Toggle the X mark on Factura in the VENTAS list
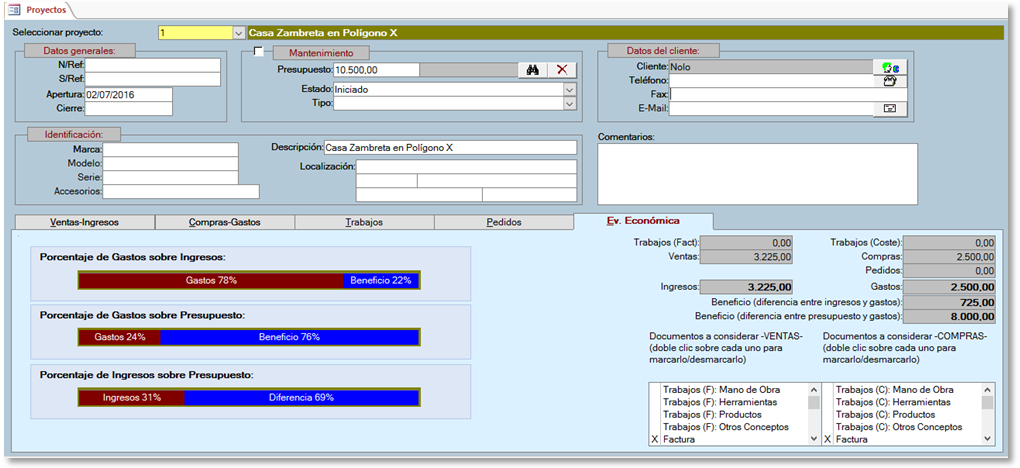The width and height of the screenshot is (1020, 468). click(655, 439)
